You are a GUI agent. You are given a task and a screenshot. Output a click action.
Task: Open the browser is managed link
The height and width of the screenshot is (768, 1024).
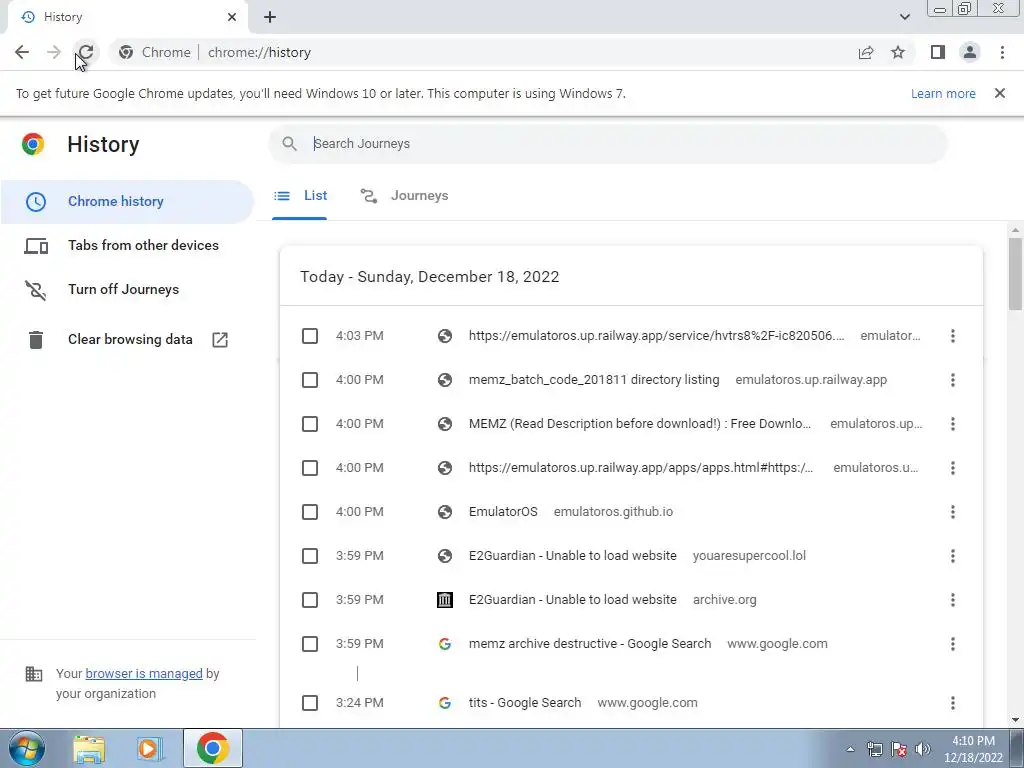point(144,673)
